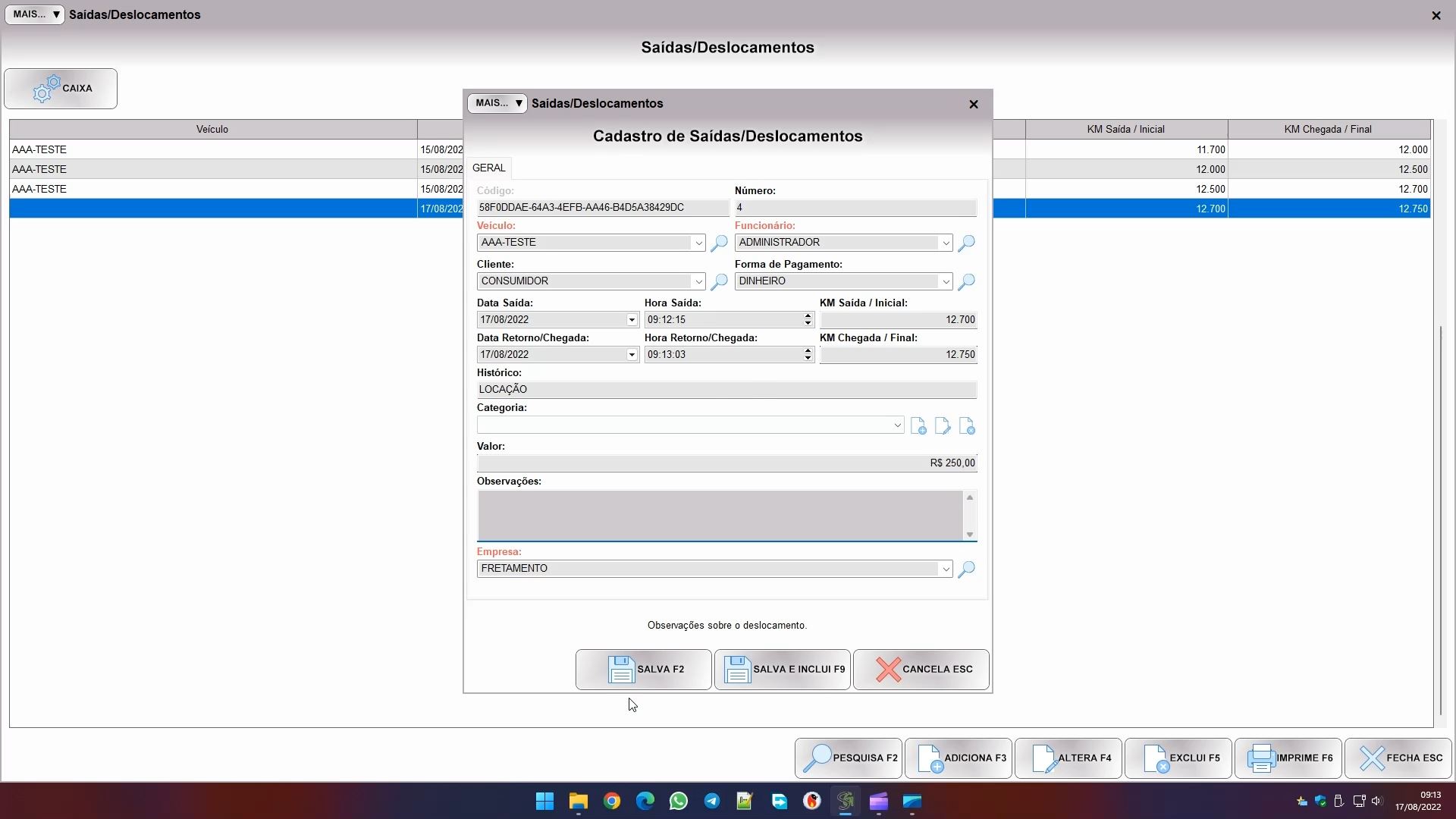
Task: Open the Data Saída date picker
Action: (631, 320)
